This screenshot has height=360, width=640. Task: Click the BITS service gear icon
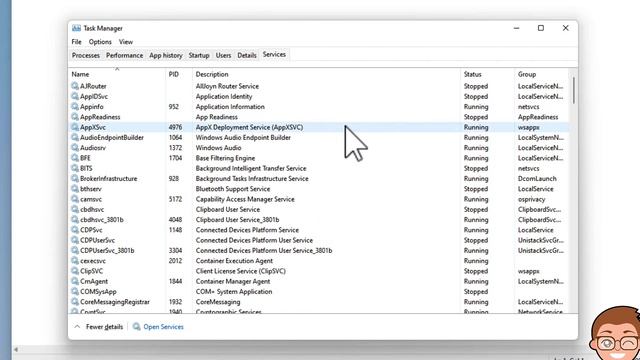(x=75, y=168)
